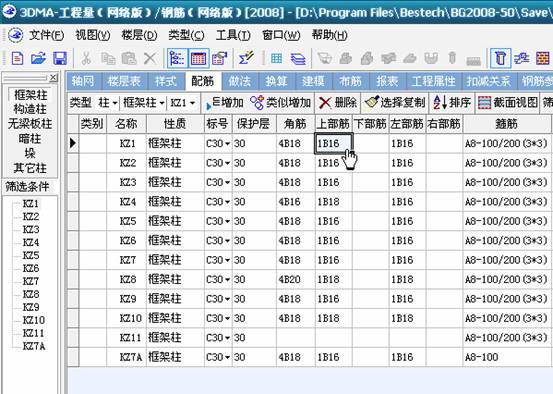Switch to the 样式 tab
553x394 pixels.
coord(166,81)
